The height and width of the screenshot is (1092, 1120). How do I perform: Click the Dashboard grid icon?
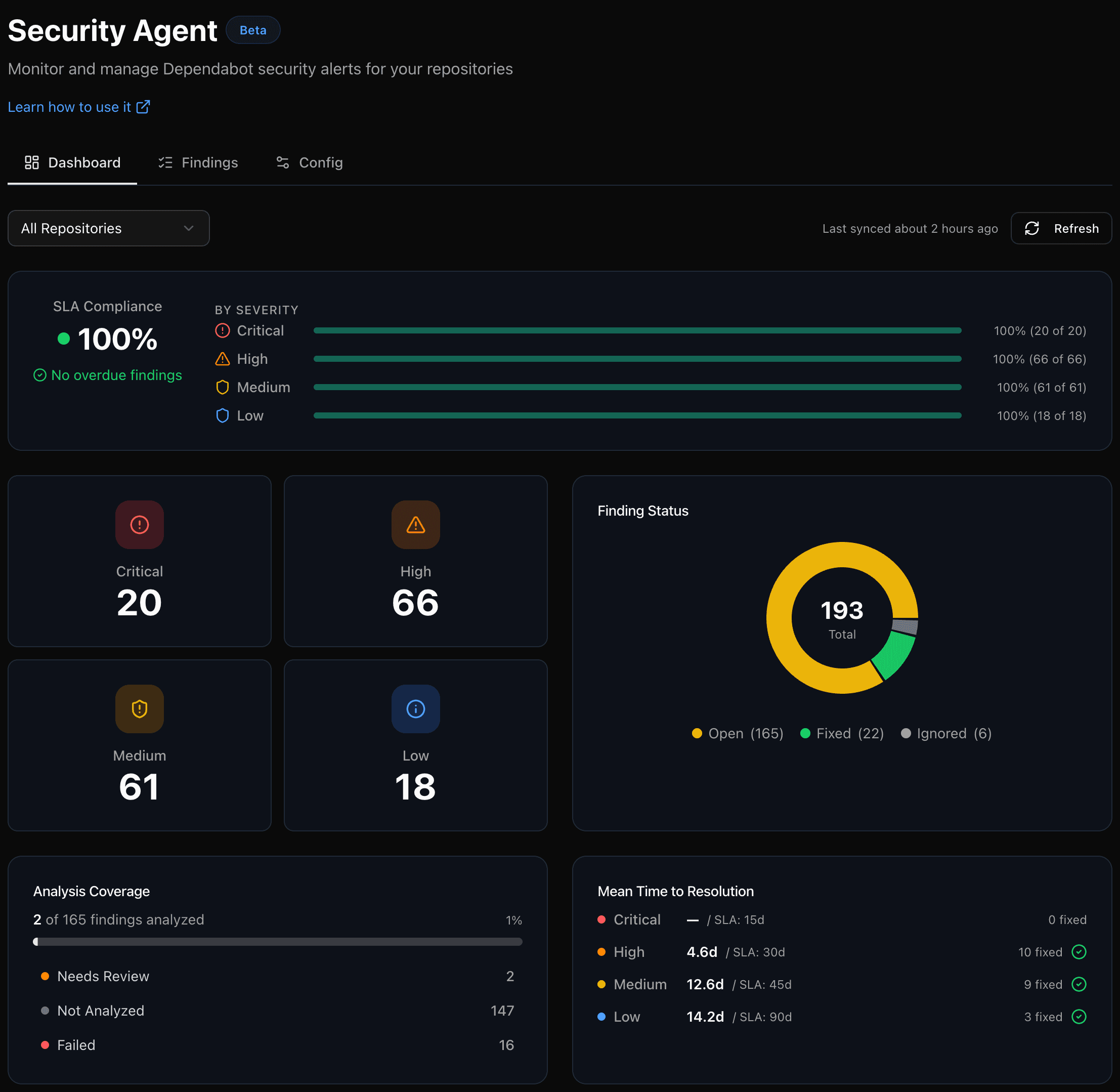(31, 162)
